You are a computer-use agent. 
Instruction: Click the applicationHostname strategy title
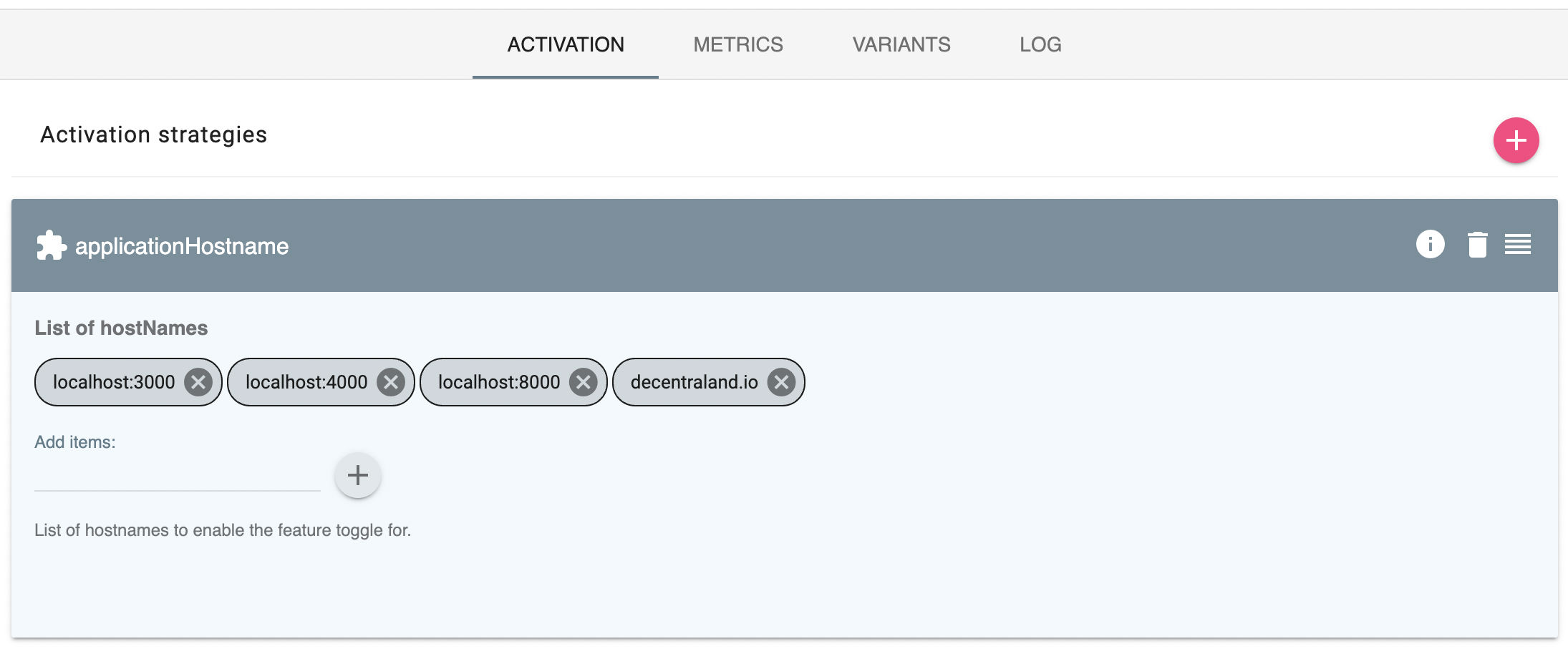(x=181, y=245)
